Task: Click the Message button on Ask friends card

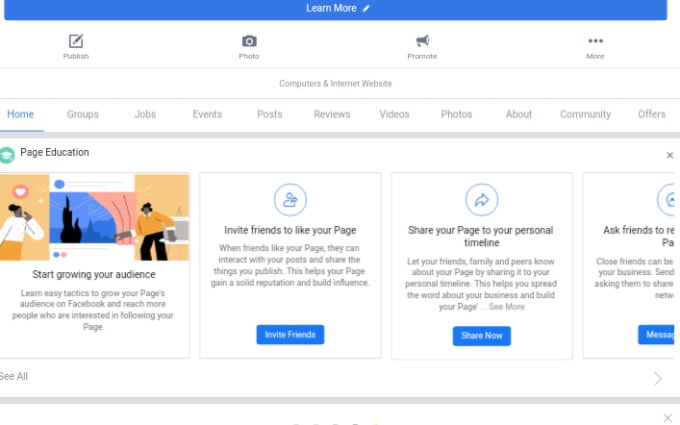Action: click(x=656, y=335)
